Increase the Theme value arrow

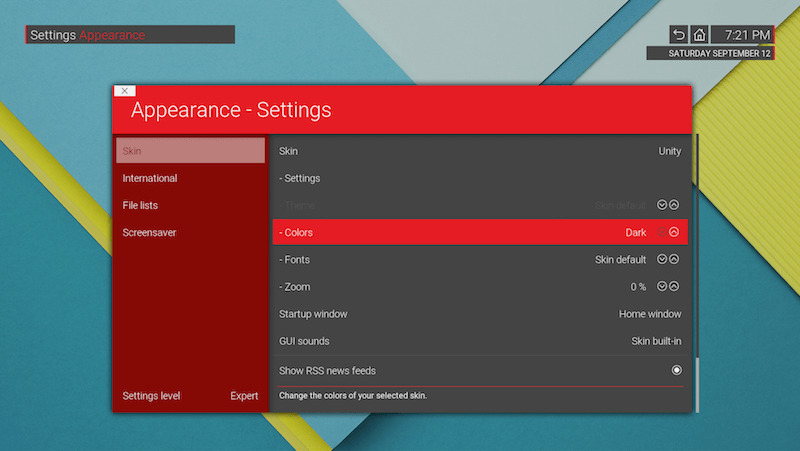(x=674, y=205)
